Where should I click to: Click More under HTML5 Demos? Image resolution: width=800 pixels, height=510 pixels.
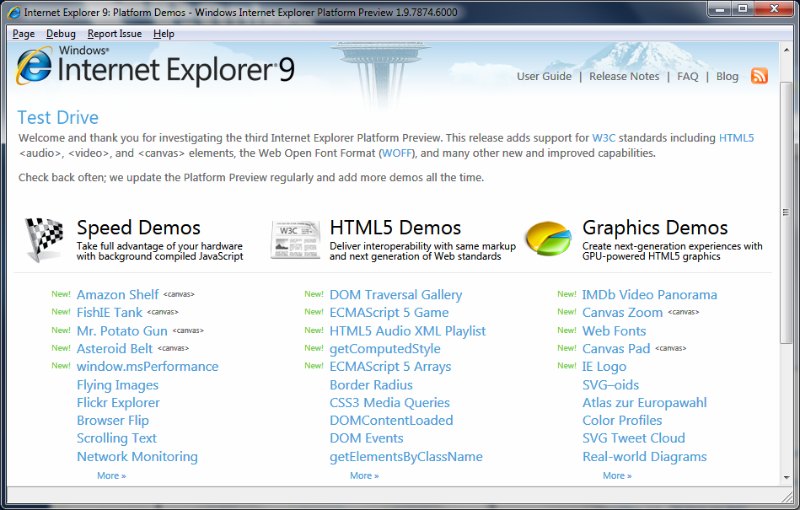click(x=364, y=475)
